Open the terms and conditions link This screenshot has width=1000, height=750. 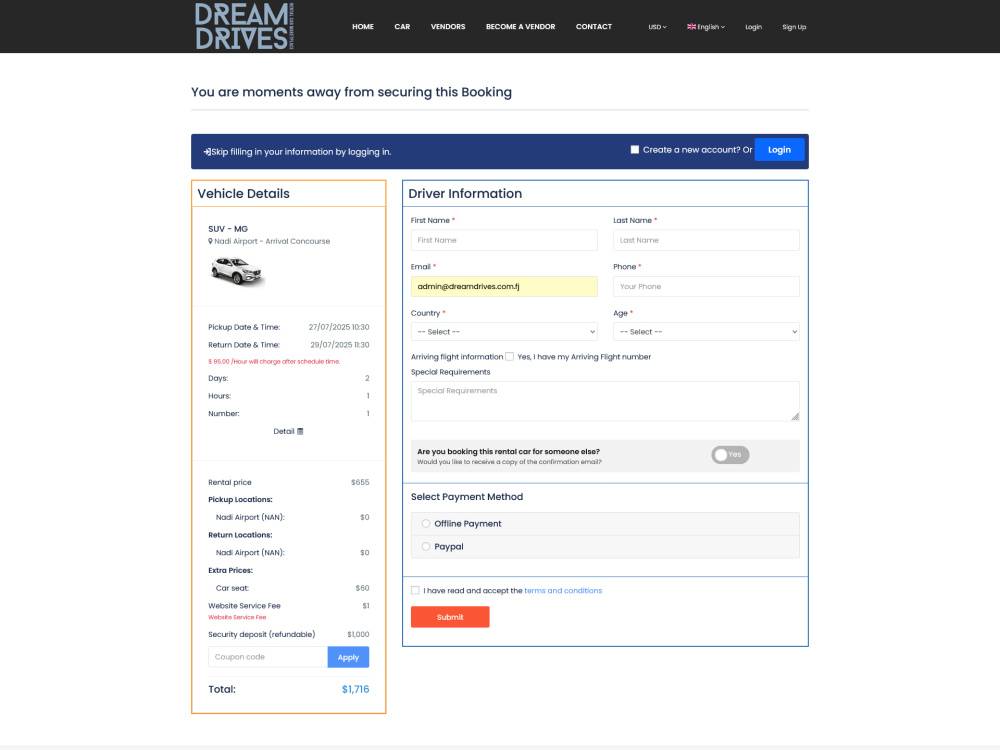(563, 591)
